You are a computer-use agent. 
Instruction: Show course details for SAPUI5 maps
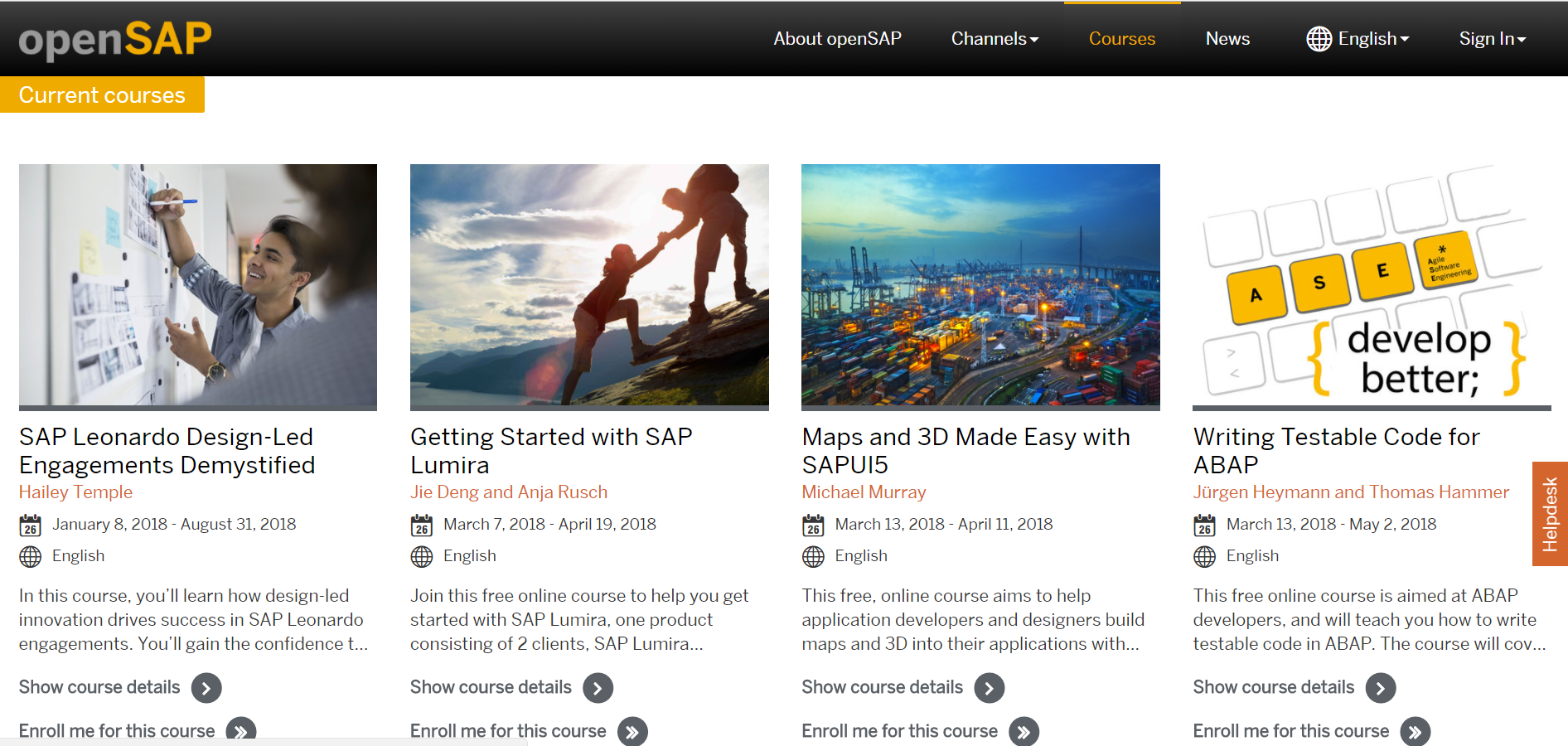click(x=882, y=687)
